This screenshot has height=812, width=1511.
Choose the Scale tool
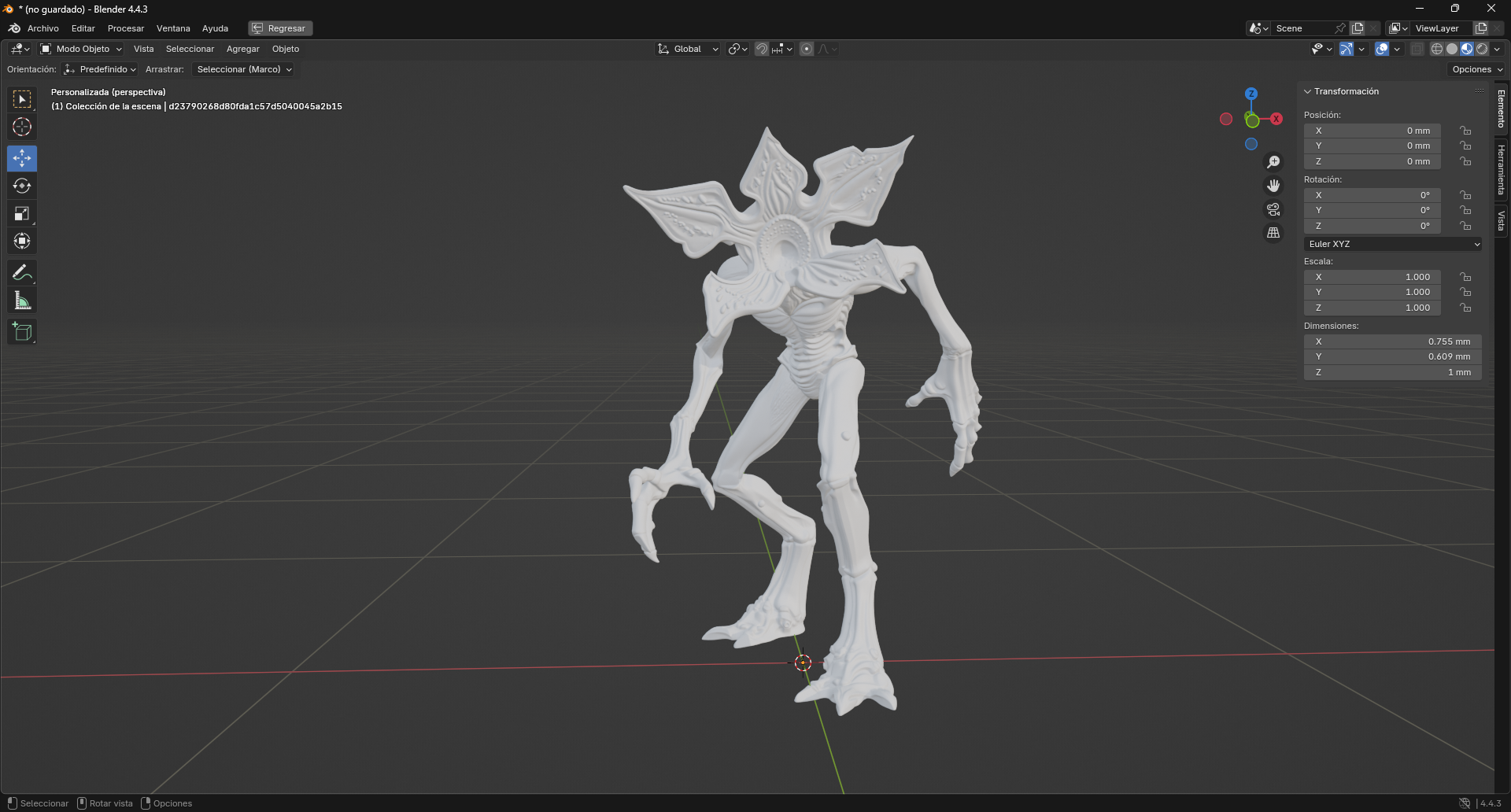(22, 214)
